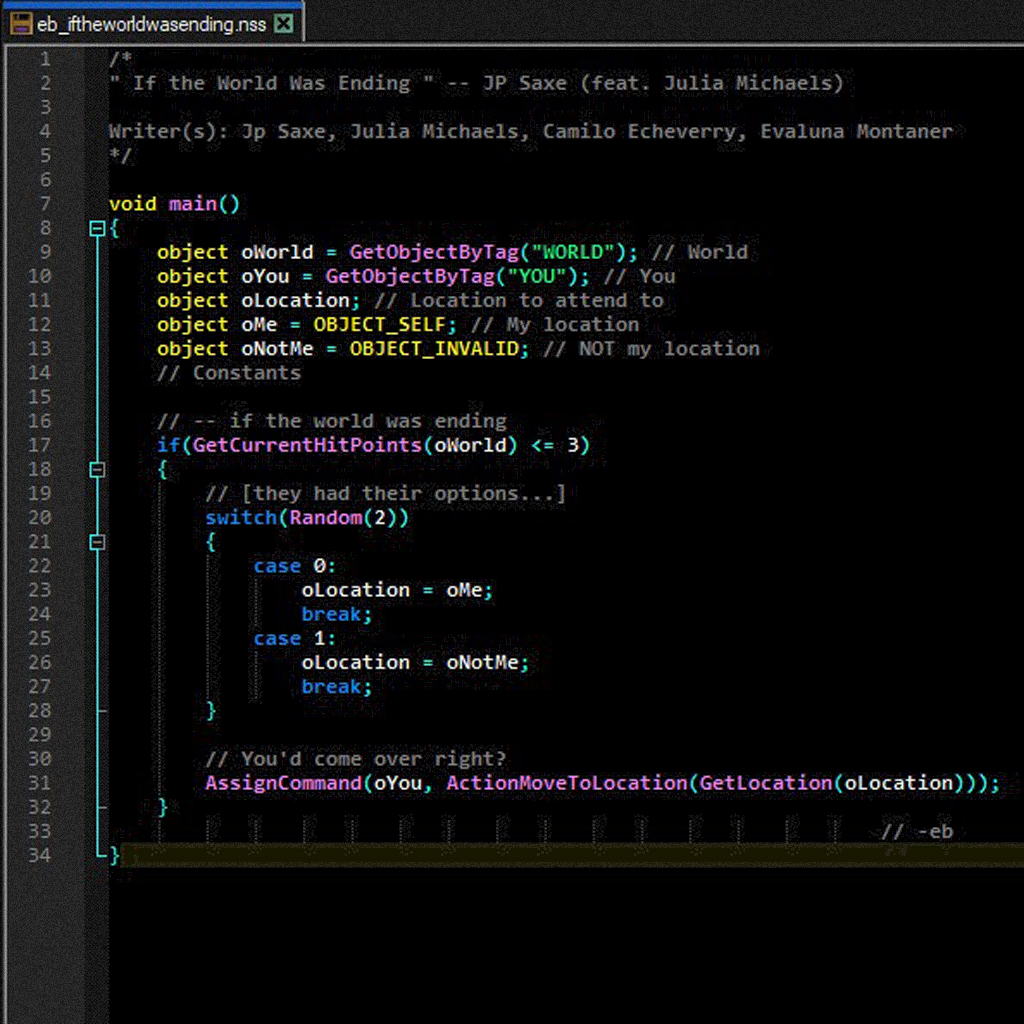Click the closing brace on line 34

pyautogui.click(x=115, y=855)
